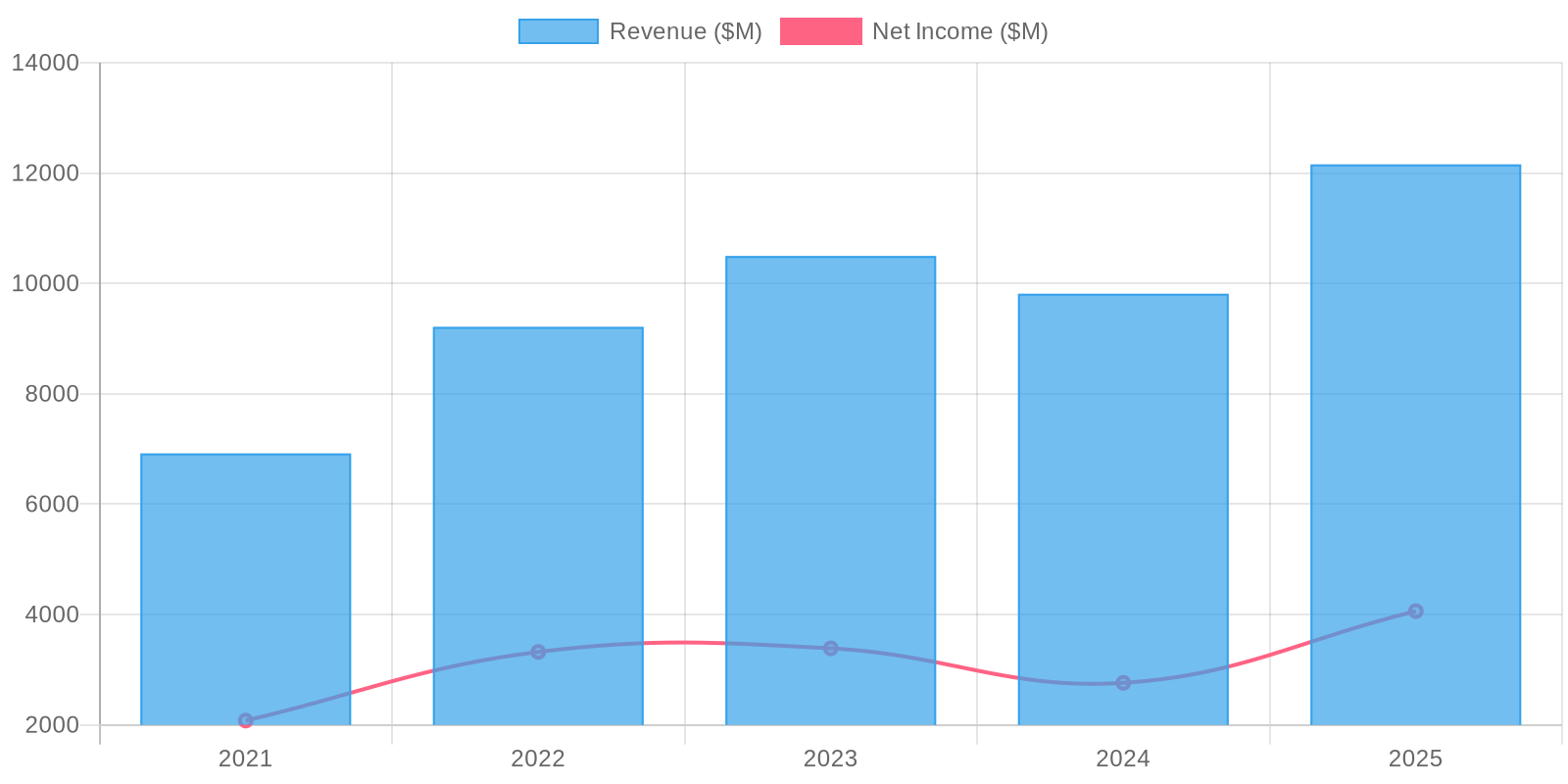Toggle the Net Income ($M) legend label

(959, 31)
